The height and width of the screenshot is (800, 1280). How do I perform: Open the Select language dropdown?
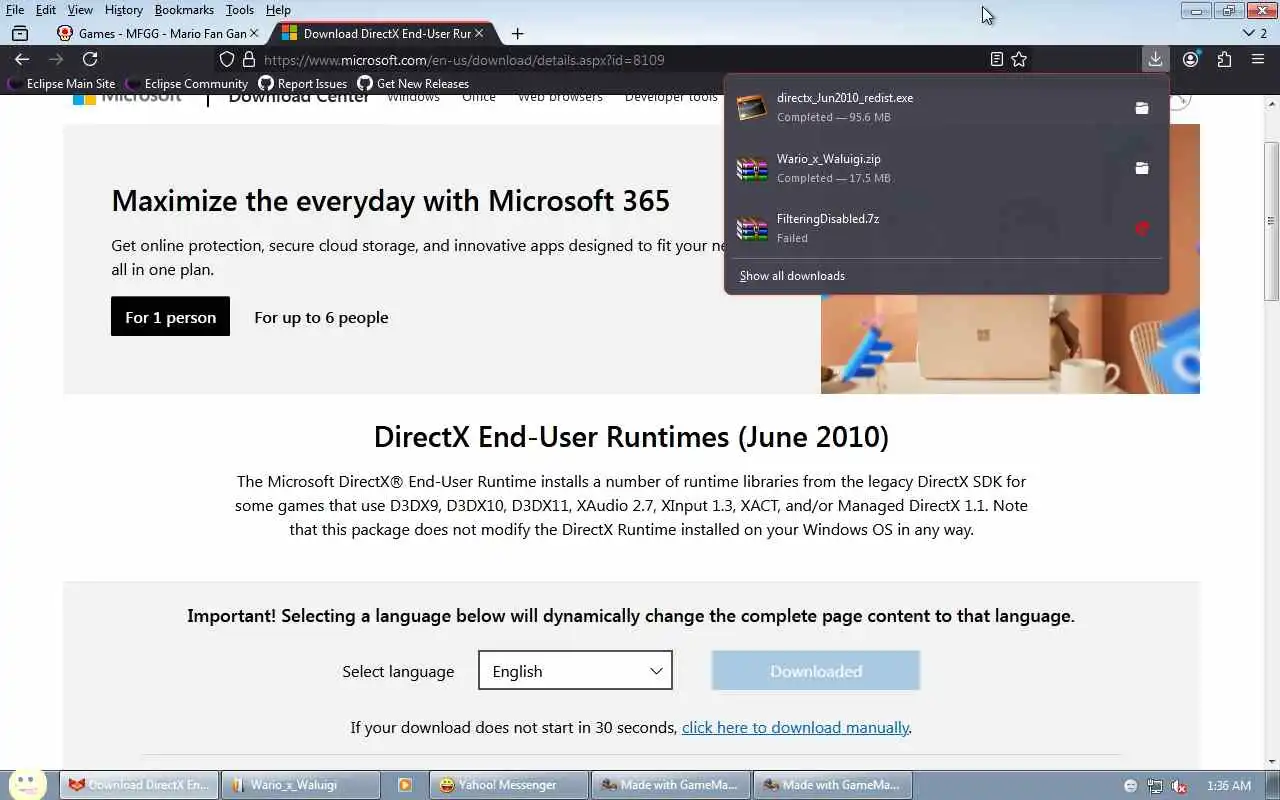click(x=575, y=670)
